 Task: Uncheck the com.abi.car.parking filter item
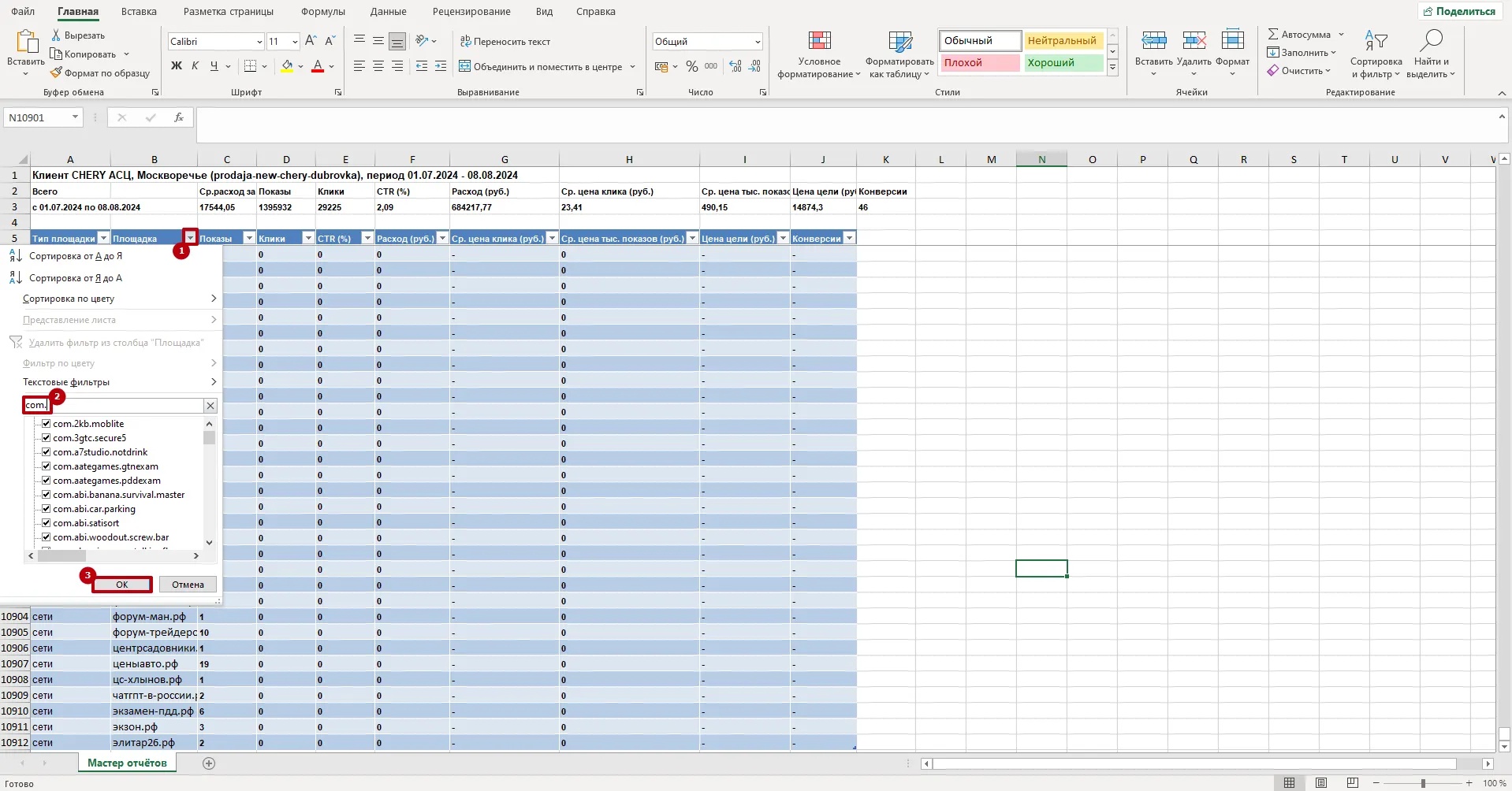tap(47, 509)
